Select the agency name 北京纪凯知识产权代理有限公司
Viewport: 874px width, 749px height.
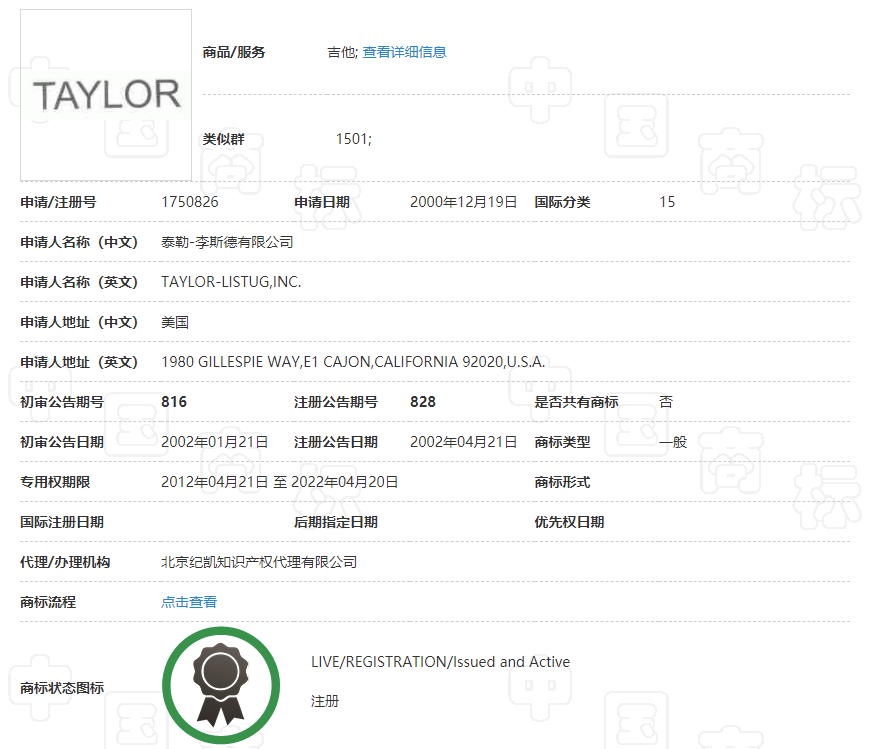pos(259,562)
